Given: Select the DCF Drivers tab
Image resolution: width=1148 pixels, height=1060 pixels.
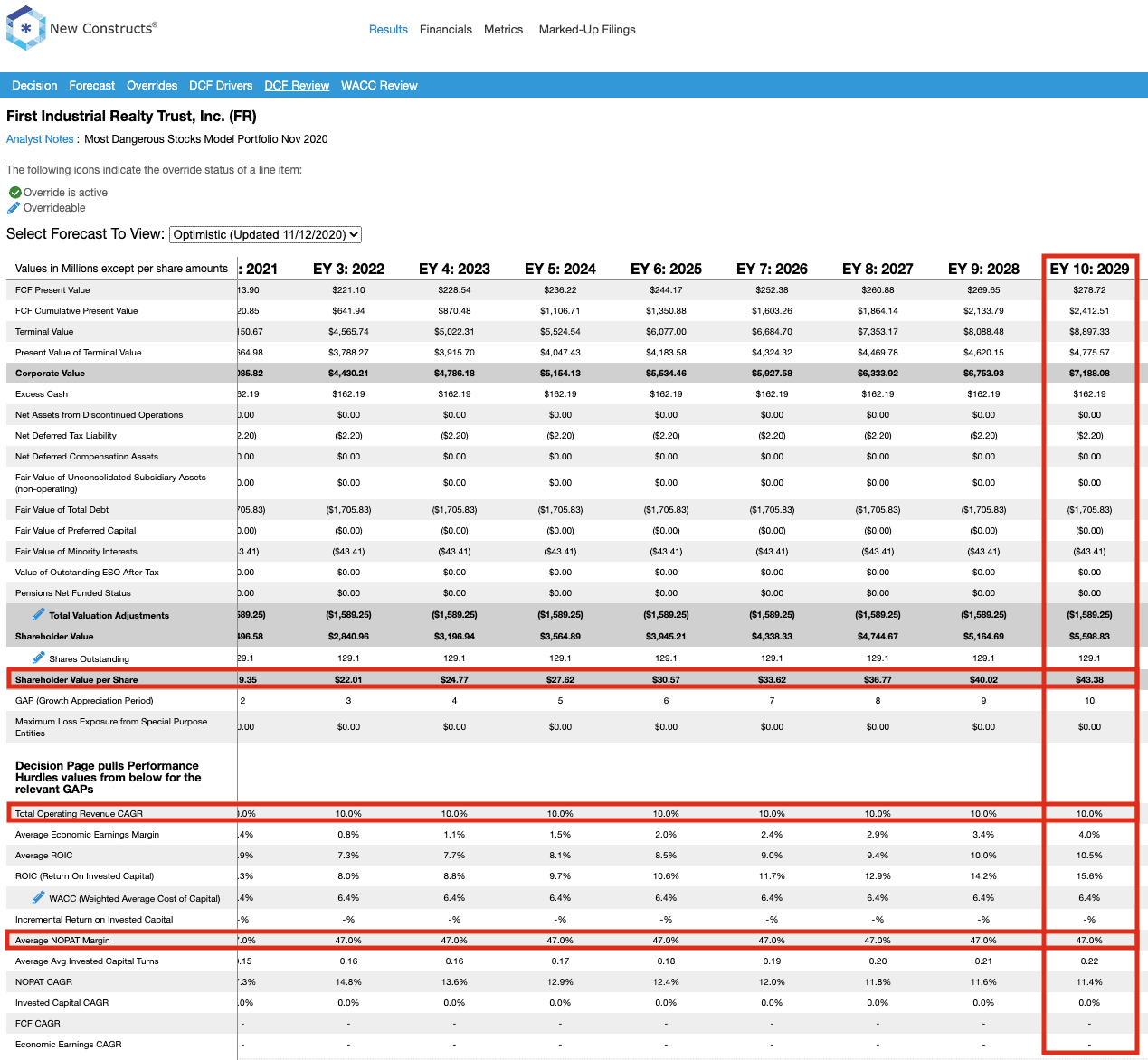Looking at the screenshot, I should (221, 86).
